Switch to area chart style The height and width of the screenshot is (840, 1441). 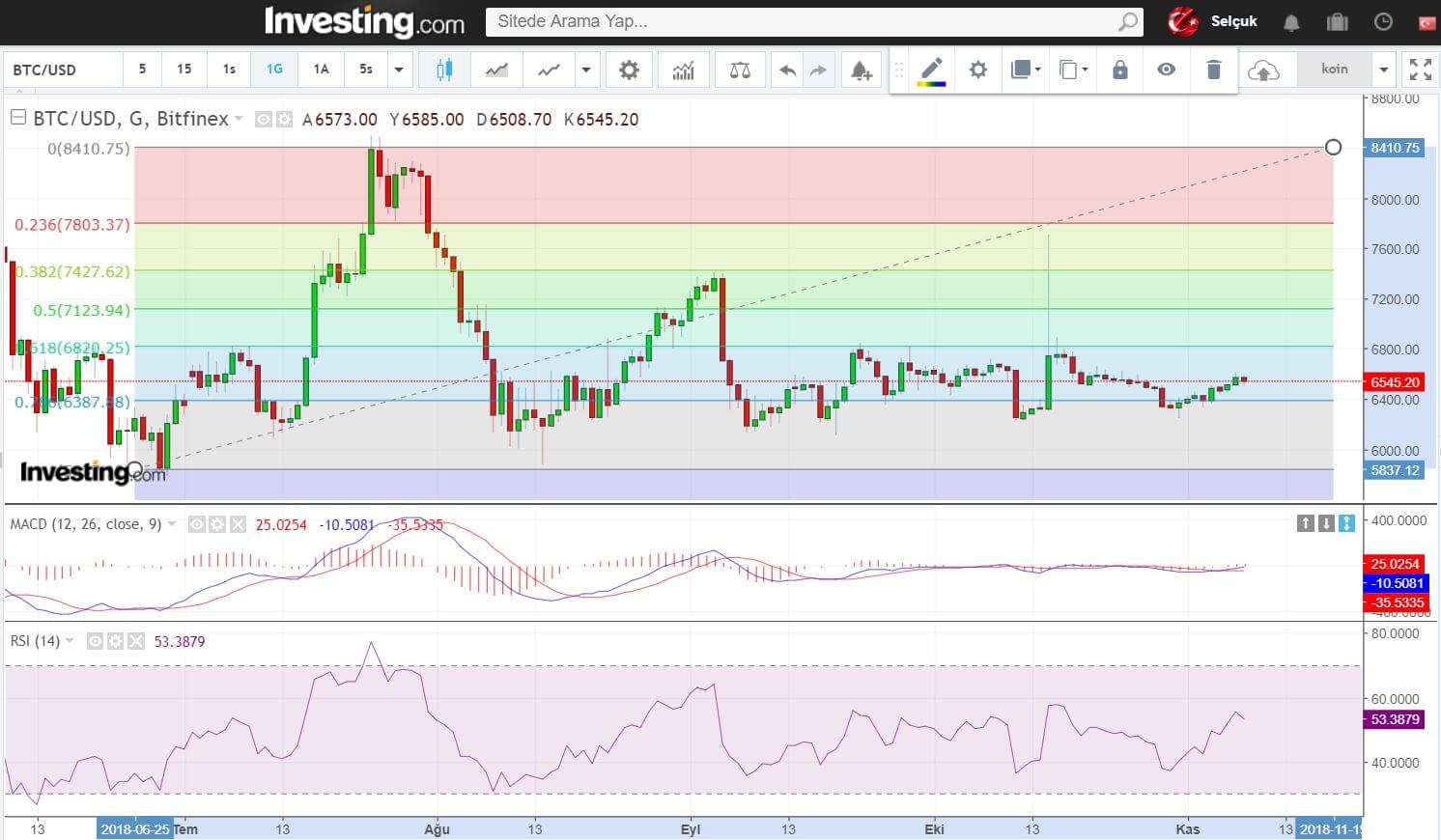tap(496, 70)
